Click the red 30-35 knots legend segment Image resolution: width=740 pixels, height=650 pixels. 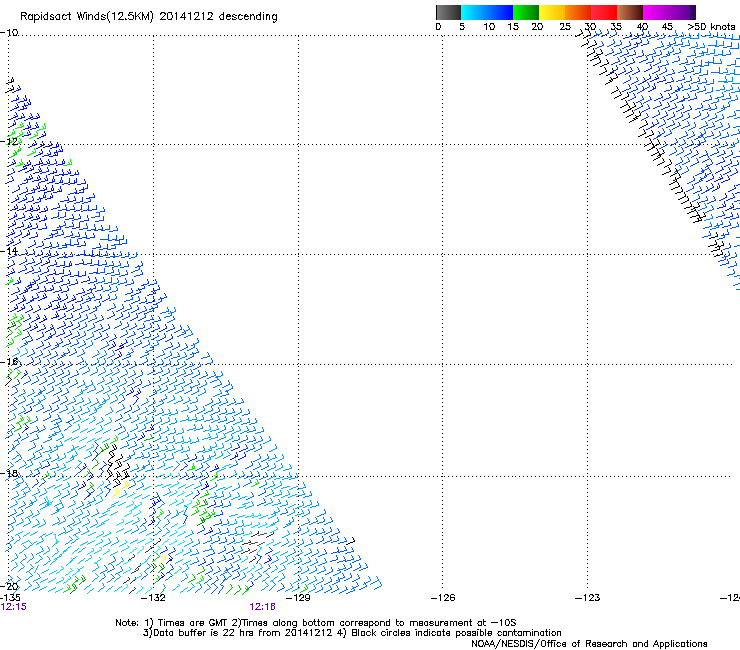(x=604, y=12)
